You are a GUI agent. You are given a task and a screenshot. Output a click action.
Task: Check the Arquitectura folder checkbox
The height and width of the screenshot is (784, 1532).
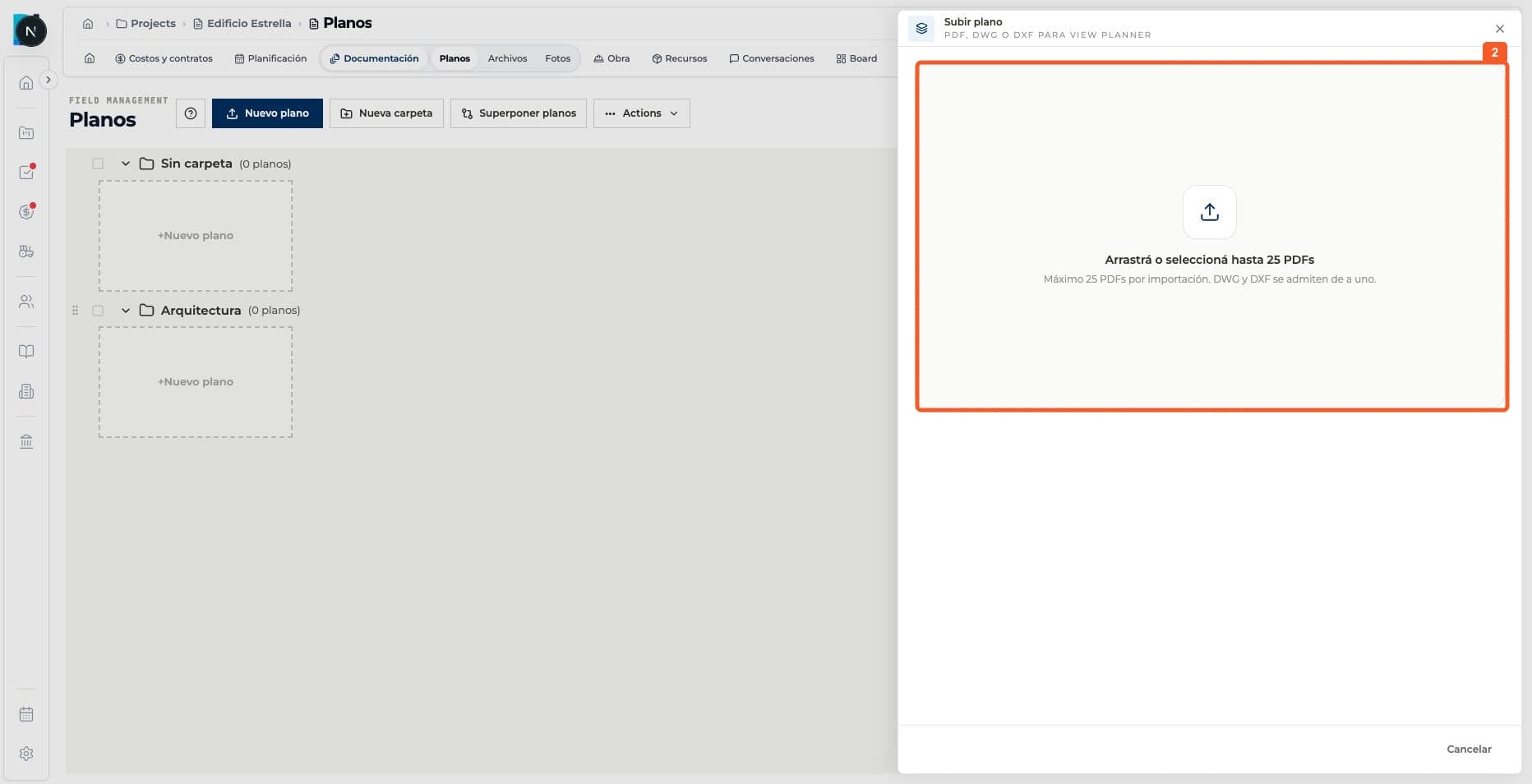(98, 311)
